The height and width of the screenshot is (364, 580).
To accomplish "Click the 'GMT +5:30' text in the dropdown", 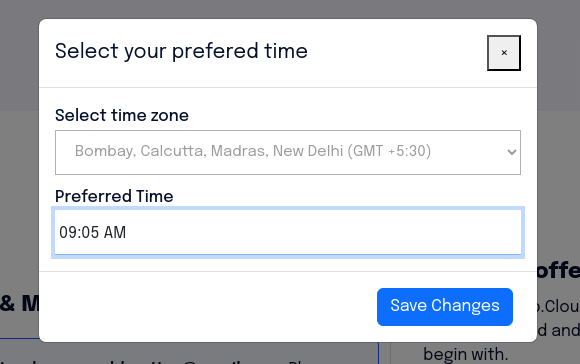I will coord(389,151).
